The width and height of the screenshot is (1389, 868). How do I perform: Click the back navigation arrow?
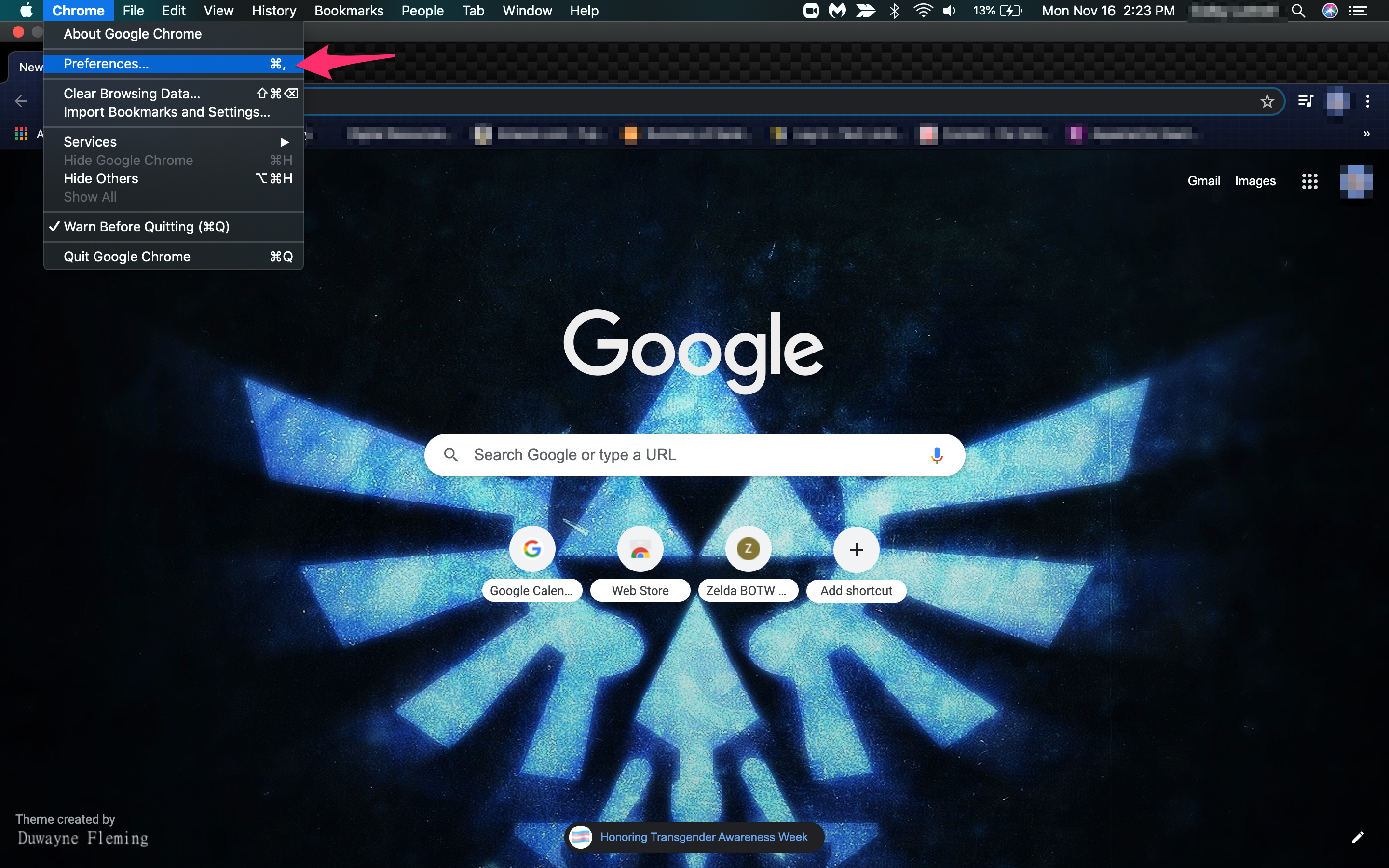[x=21, y=102]
